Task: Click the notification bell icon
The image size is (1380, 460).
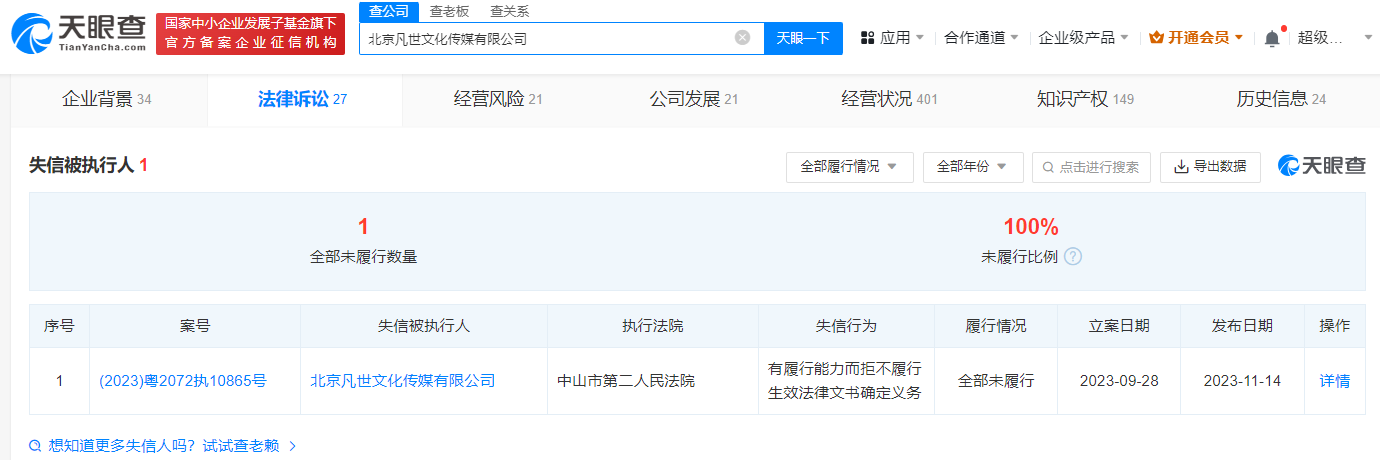Action: point(1271,38)
